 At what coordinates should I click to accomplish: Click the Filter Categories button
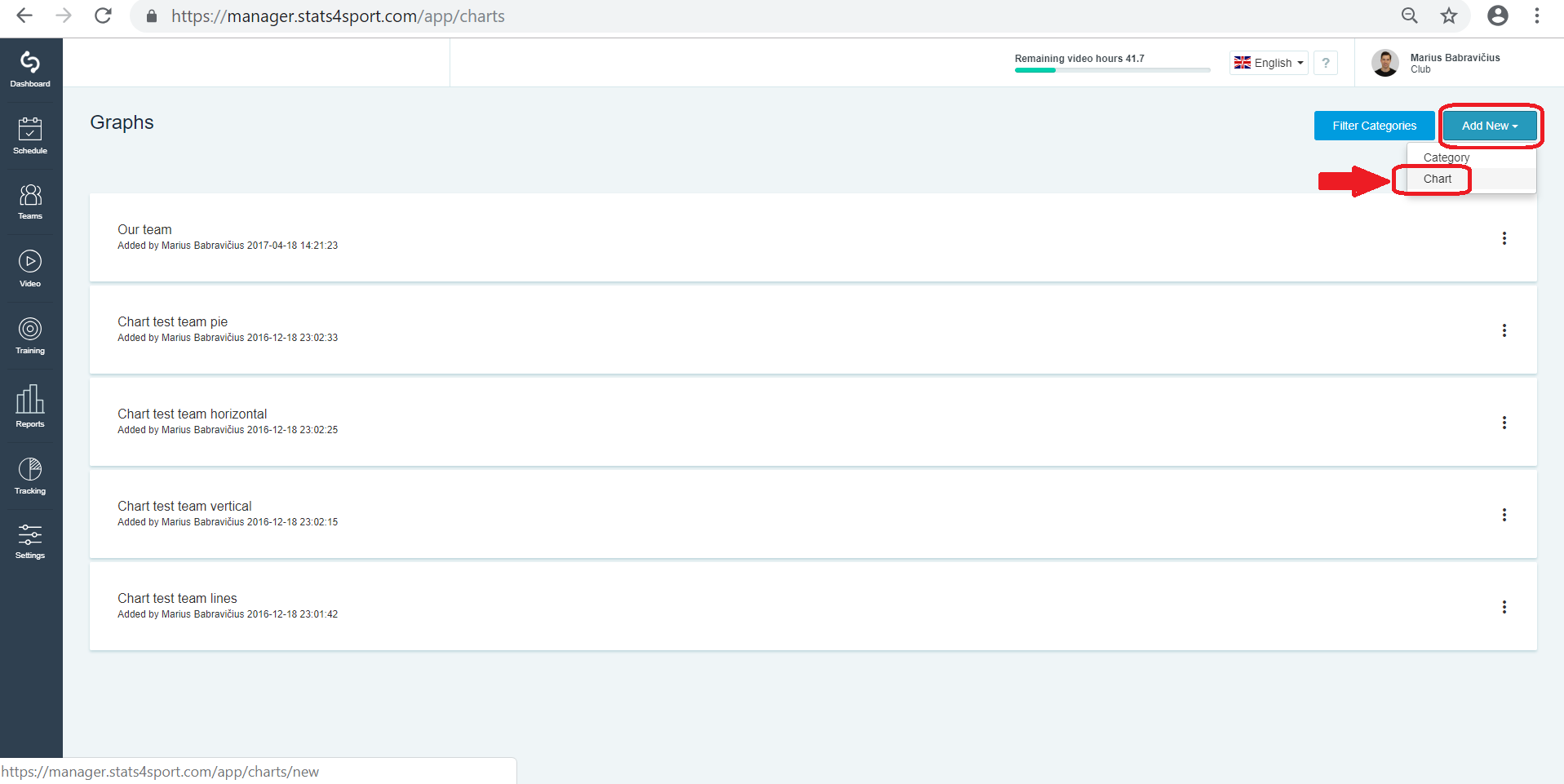[x=1375, y=126]
